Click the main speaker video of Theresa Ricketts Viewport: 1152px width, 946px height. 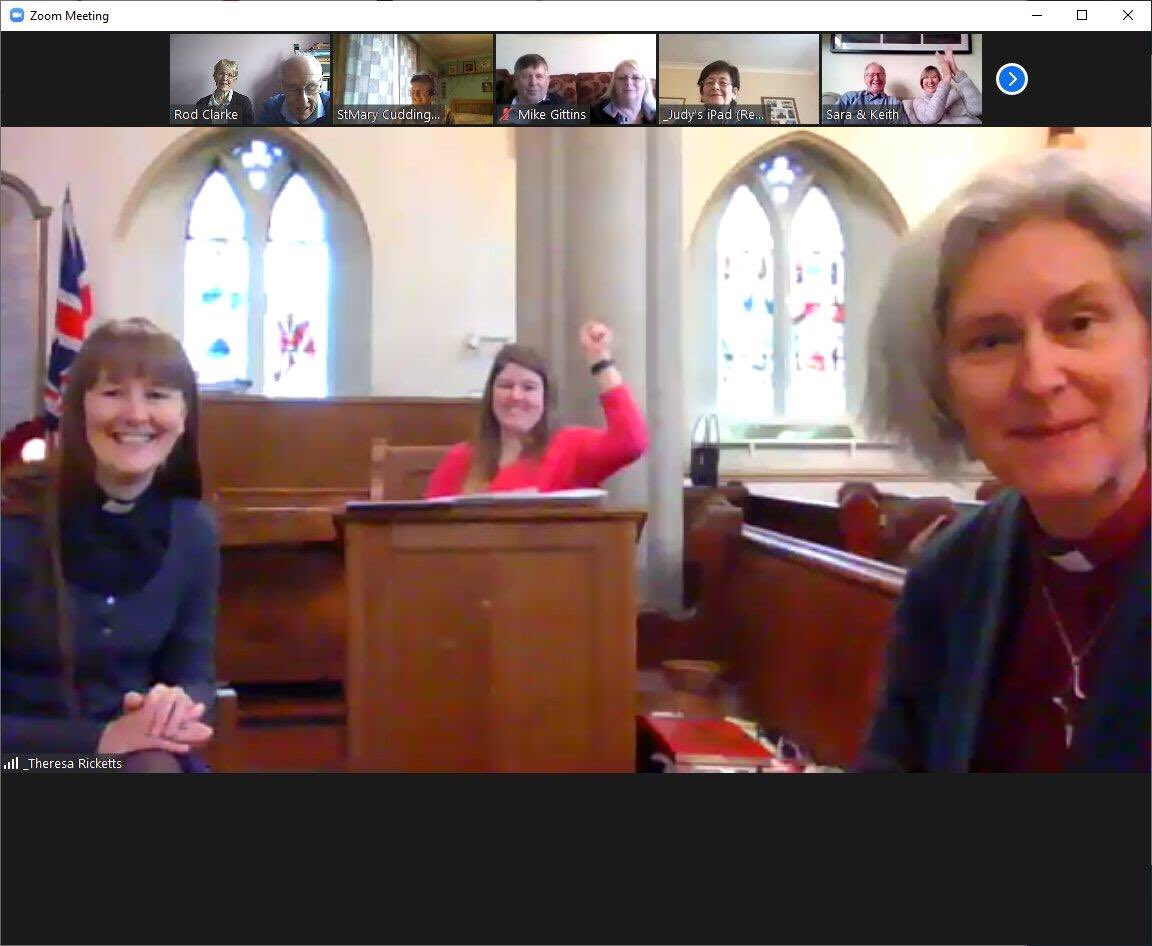[x=576, y=449]
